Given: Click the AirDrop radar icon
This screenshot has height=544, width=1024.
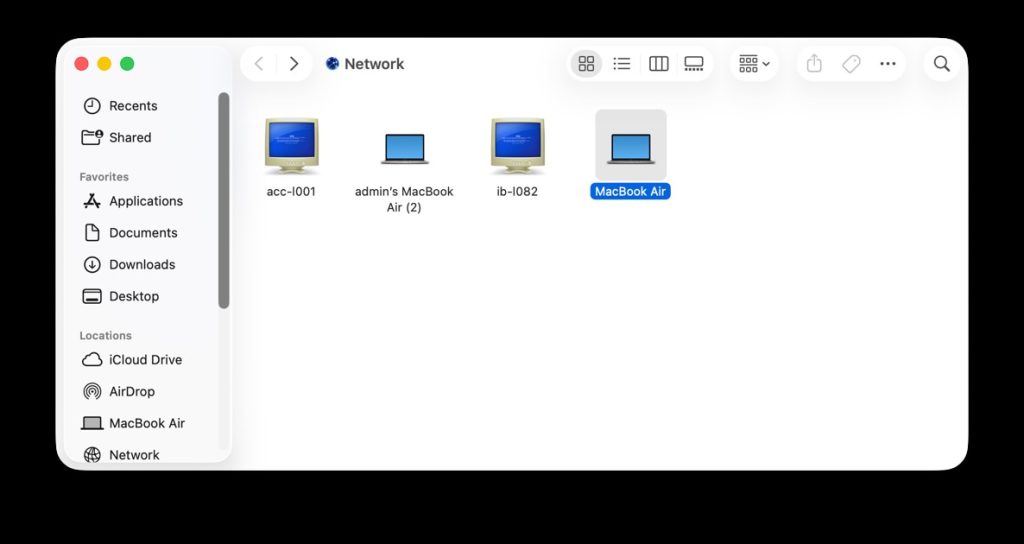Looking at the screenshot, I should (92, 391).
